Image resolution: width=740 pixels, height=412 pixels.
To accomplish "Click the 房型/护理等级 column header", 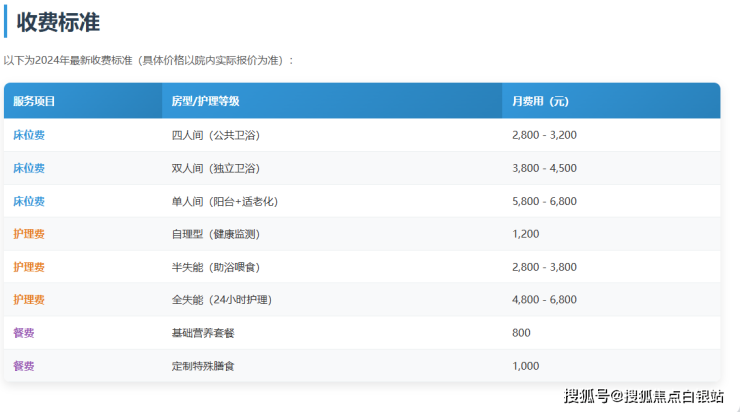I will pyautogui.click(x=205, y=102).
